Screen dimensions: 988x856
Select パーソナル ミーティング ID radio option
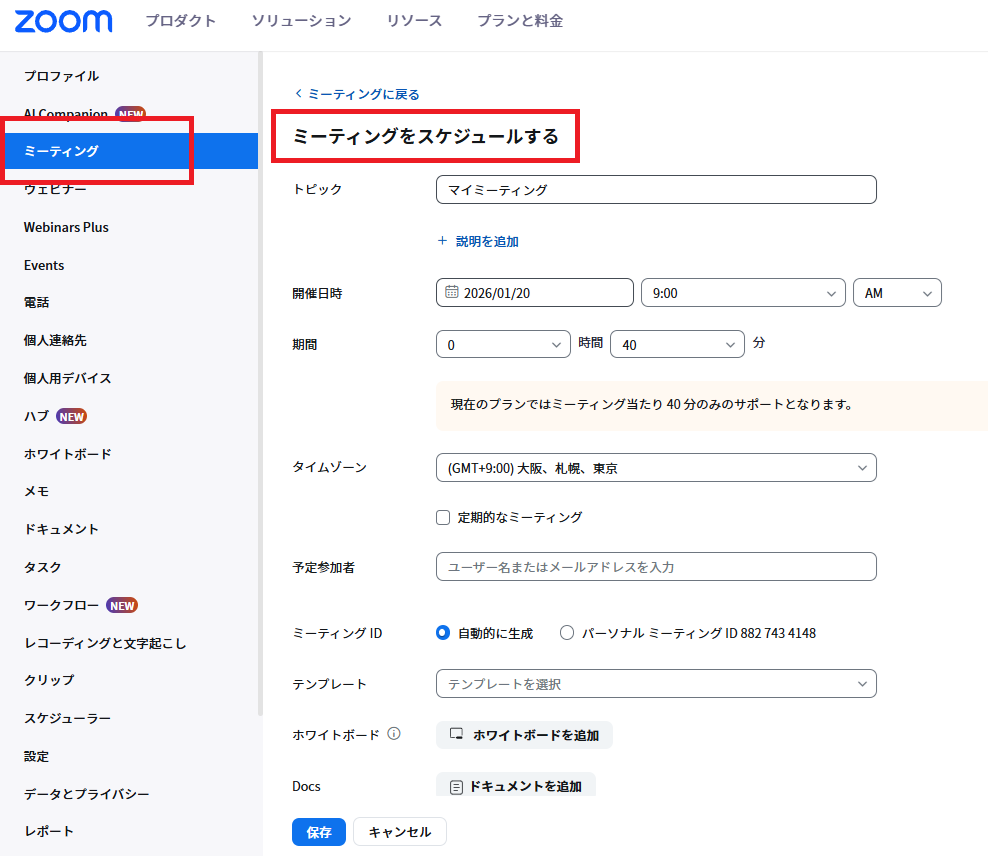(567, 633)
